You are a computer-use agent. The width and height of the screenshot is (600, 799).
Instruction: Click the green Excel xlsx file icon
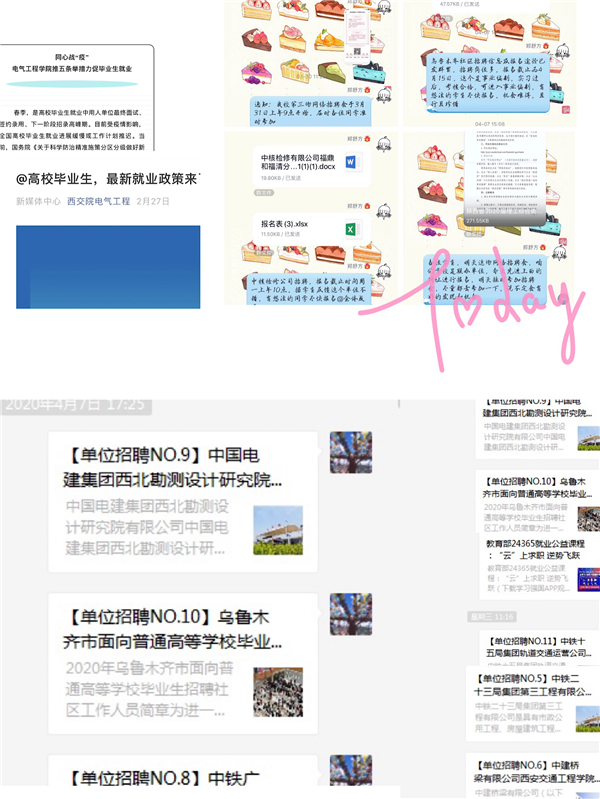351,230
